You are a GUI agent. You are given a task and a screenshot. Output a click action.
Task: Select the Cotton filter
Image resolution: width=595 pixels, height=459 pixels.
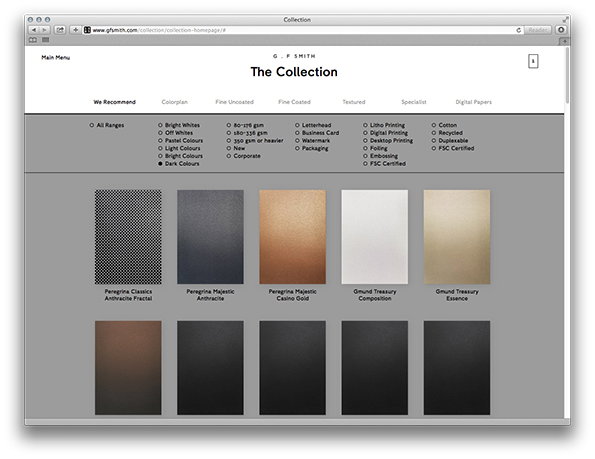pos(444,125)
